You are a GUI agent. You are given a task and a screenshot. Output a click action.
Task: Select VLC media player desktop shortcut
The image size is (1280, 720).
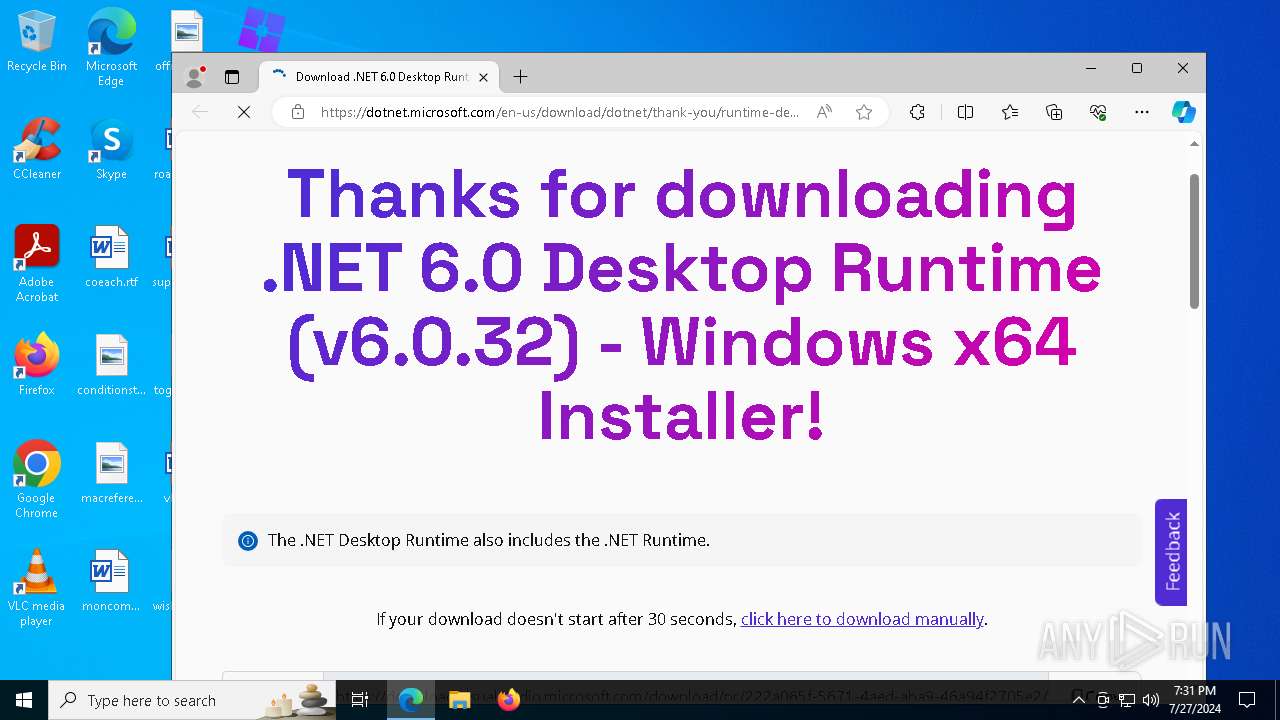click(37, 588)
